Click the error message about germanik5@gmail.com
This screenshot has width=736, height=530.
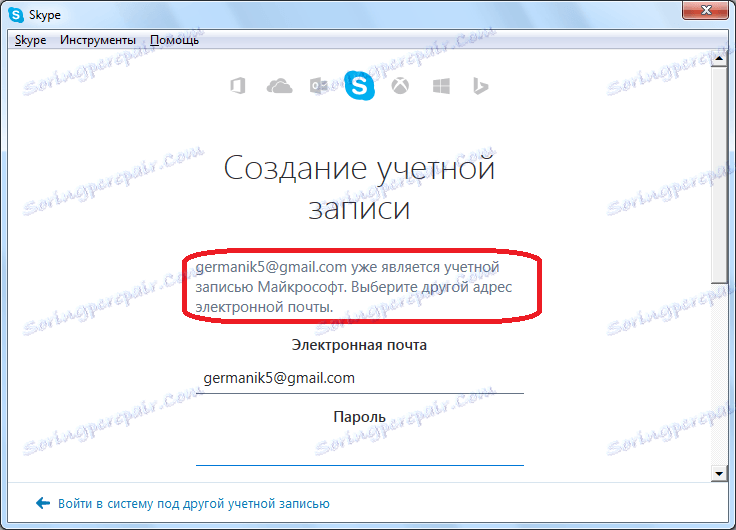[353, 287]
